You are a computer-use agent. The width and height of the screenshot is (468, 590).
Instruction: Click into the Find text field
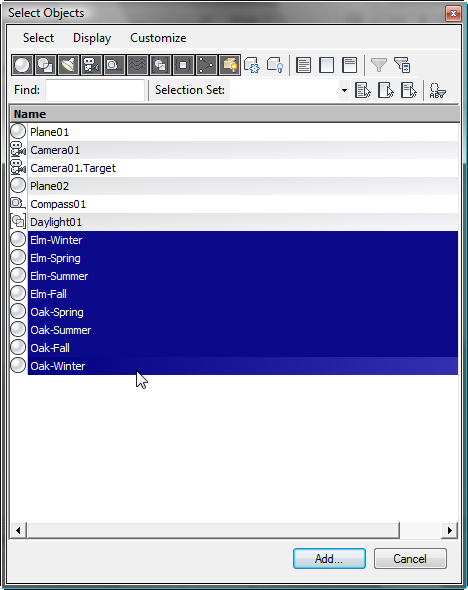click(x=95, y=90)
